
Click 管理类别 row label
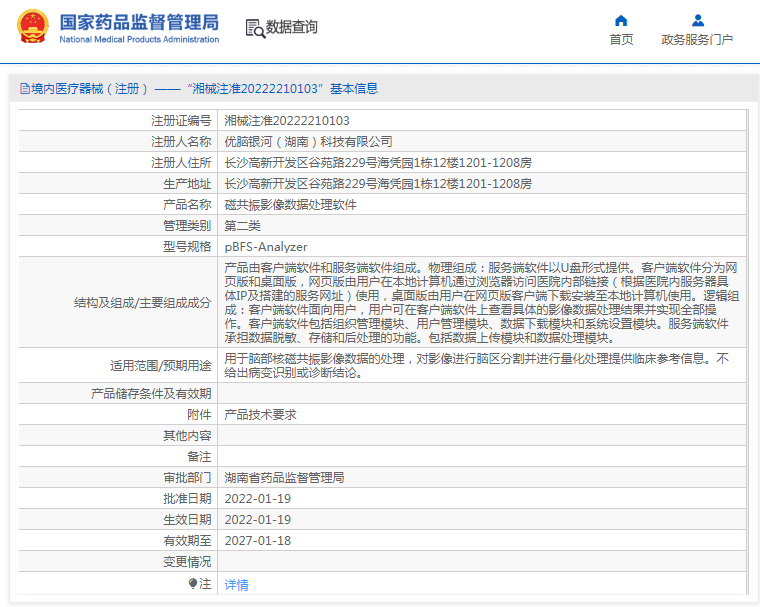pos(187,225)
